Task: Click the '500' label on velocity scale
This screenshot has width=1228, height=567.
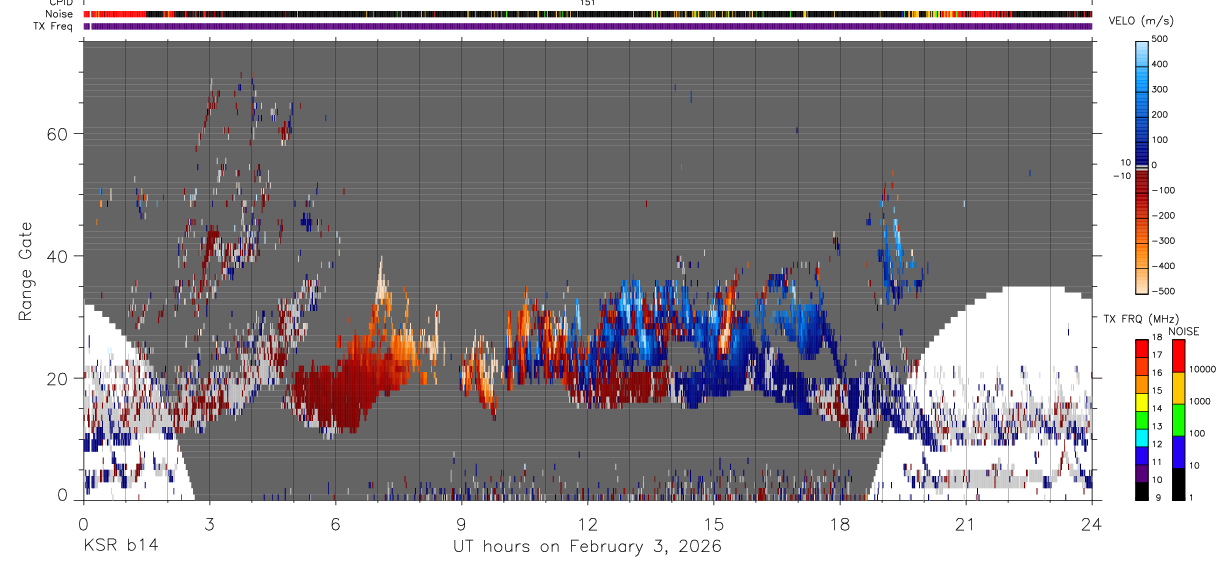Action: (1162, 39)
